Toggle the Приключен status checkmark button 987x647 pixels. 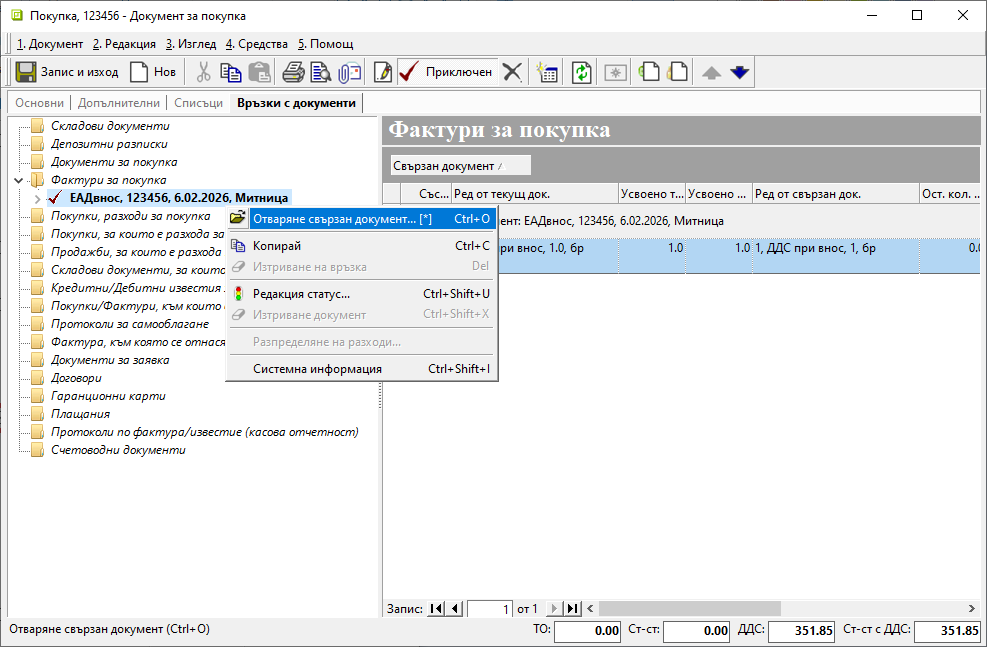tap(446, 72)
